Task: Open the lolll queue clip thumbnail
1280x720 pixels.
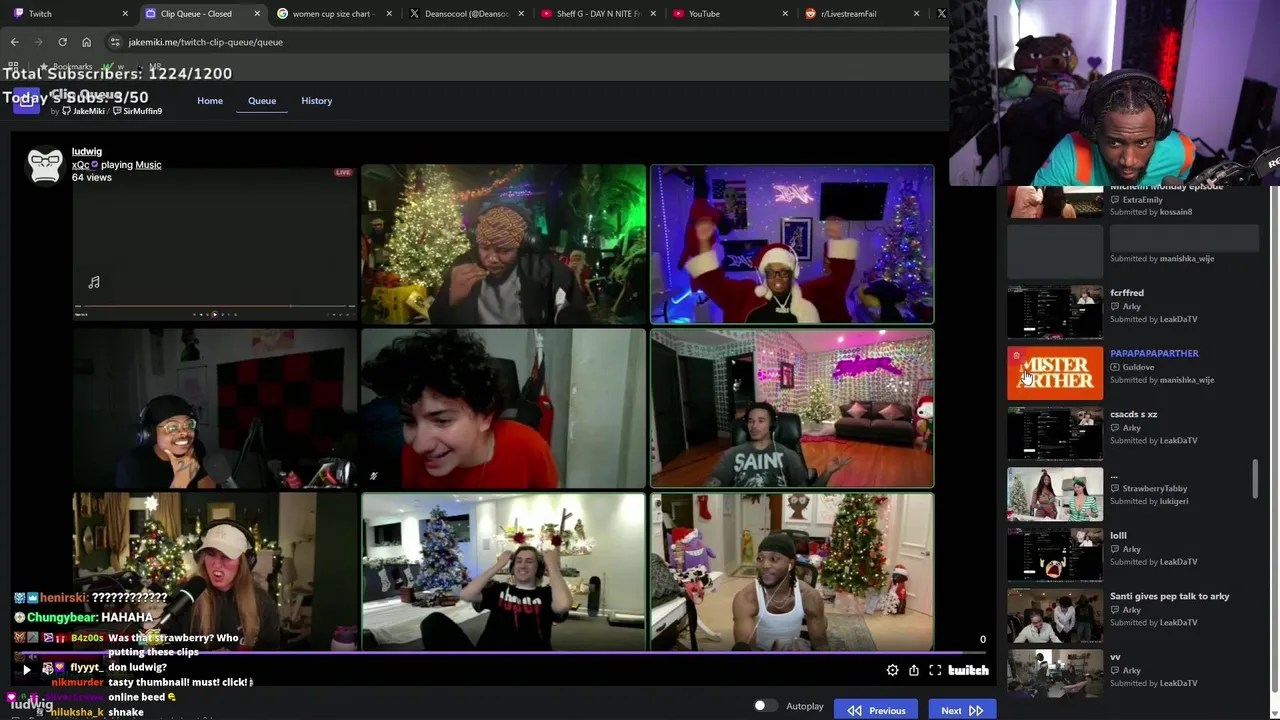Action: [1055, 555]
